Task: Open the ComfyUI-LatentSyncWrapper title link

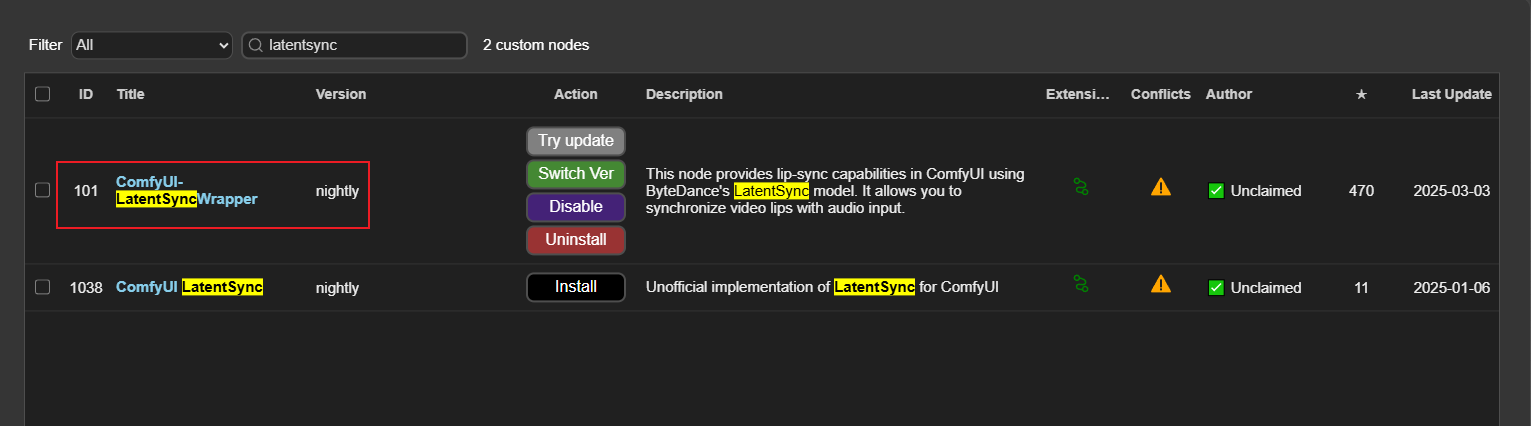Action: pyautogui.click(x=186, y=191)
